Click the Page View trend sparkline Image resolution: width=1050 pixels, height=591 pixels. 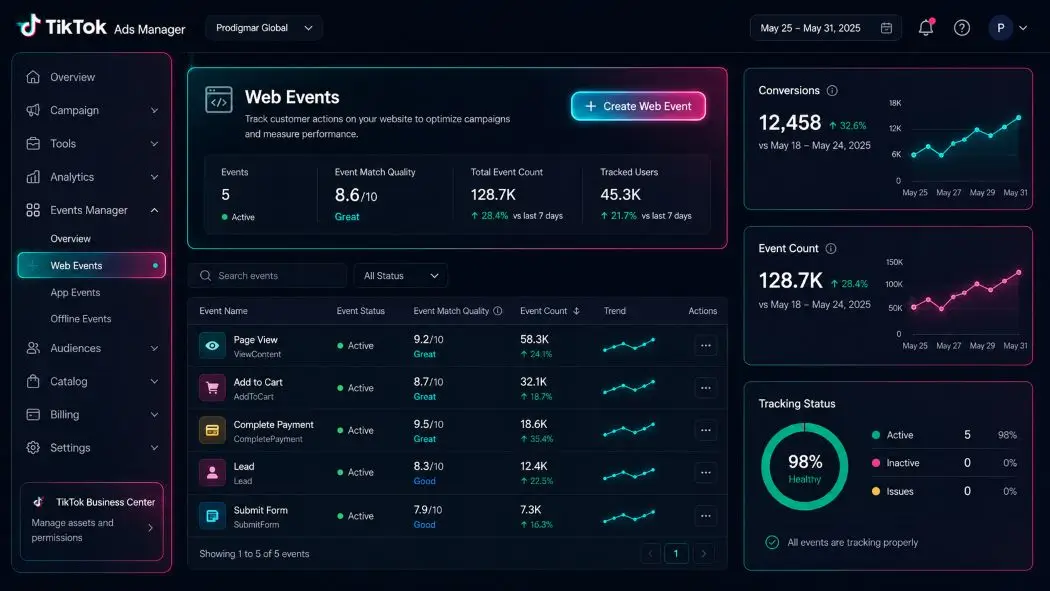click(629, 345)
